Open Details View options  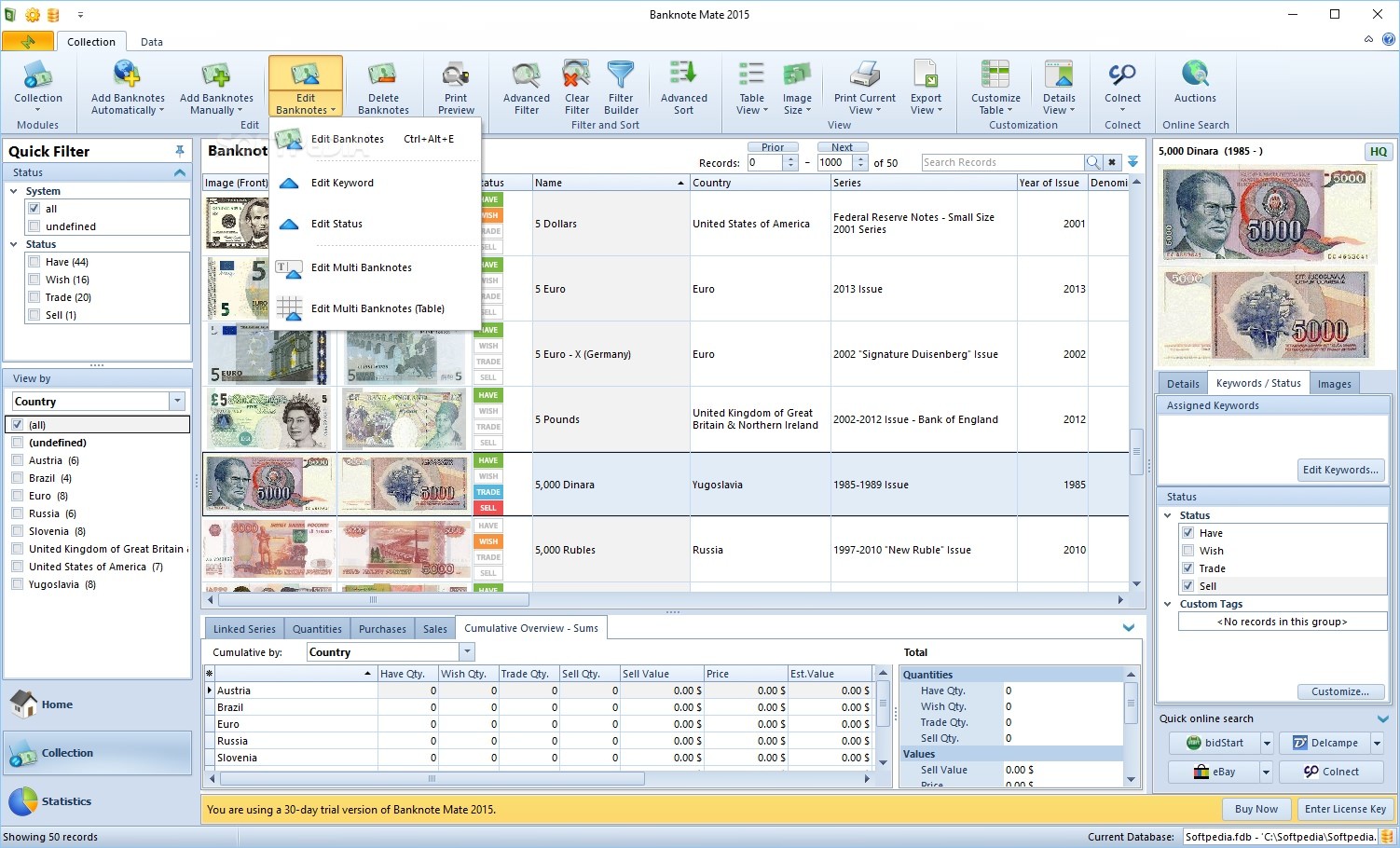[1059, 86]
